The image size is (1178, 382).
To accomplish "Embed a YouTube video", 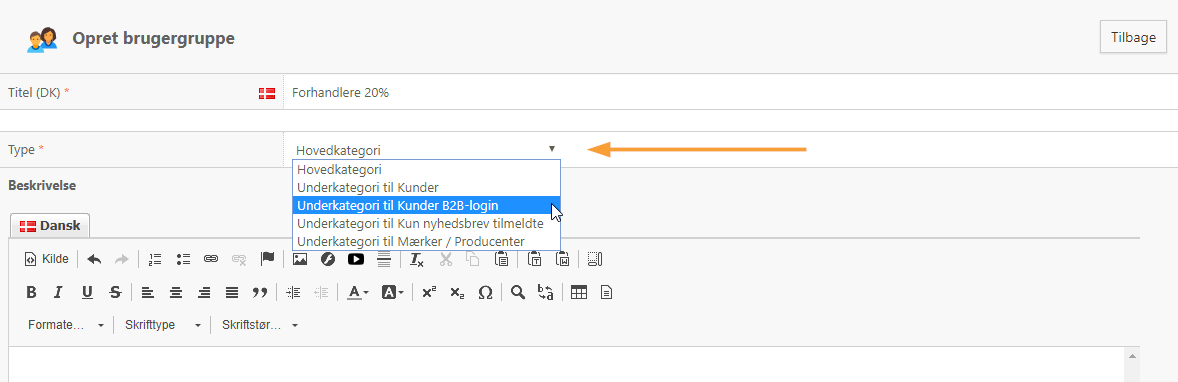I will [355, 259].
